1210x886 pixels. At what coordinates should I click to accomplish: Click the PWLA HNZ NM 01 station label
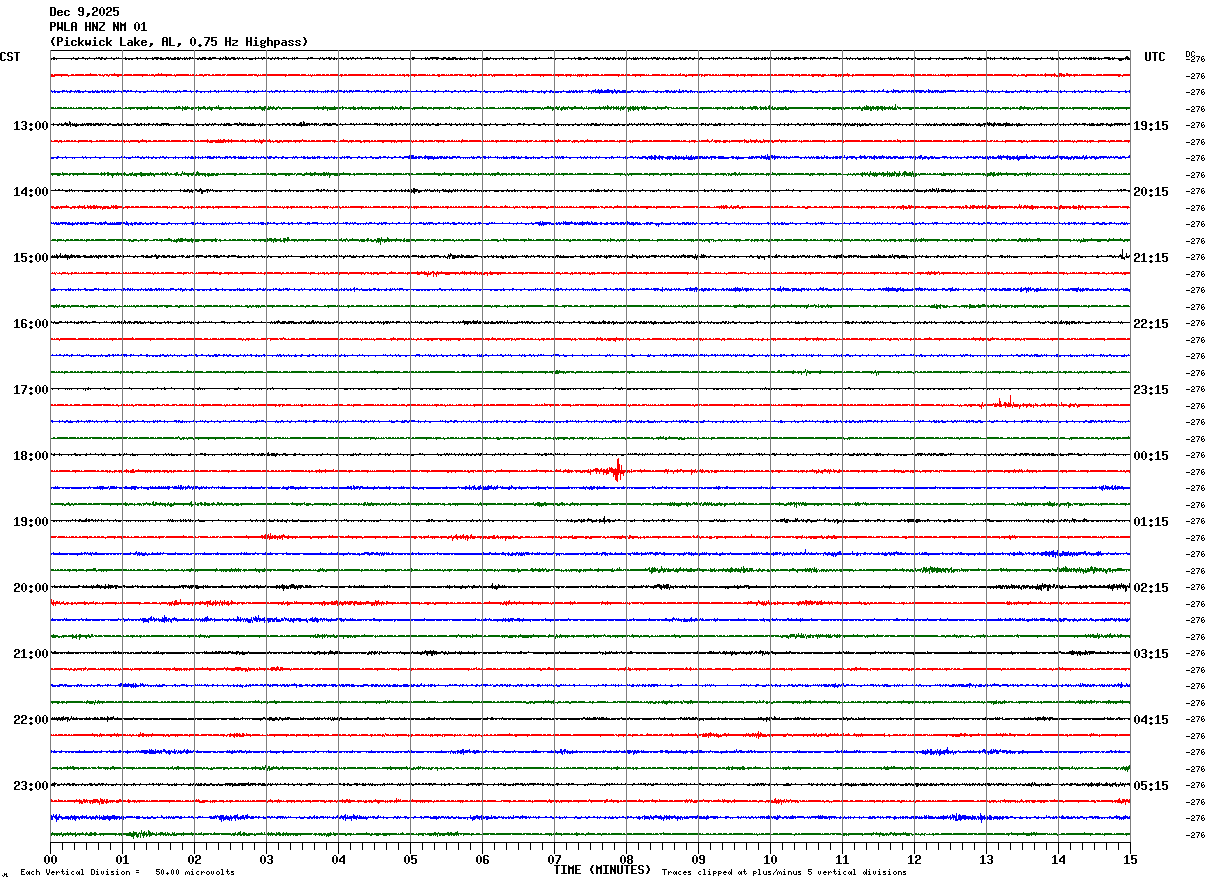(x=98, y=27)
